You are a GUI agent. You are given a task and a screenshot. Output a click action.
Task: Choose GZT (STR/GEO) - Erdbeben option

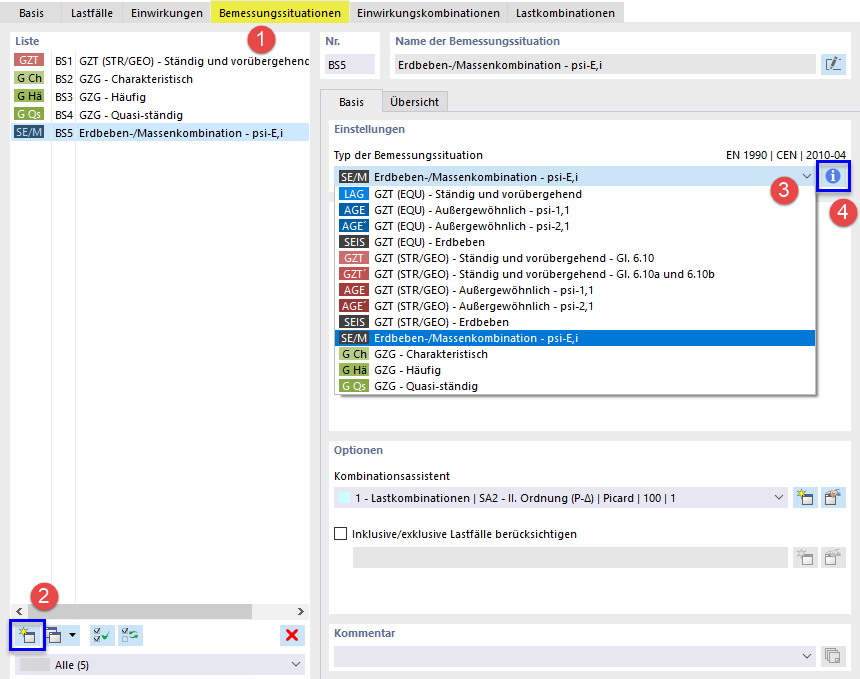coord(575,322)
